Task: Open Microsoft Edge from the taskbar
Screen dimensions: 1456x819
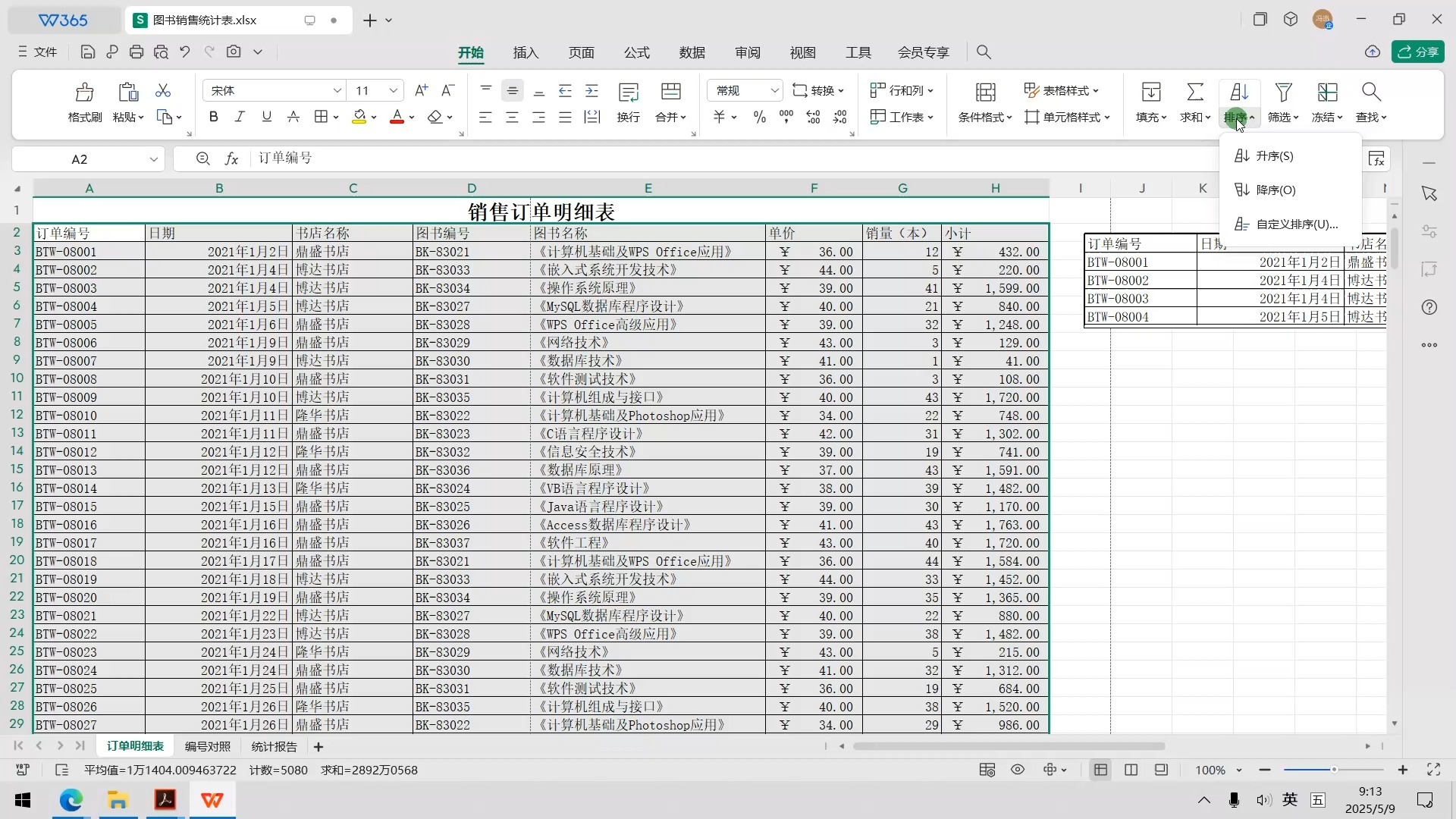Action: [x=71, y=800]
